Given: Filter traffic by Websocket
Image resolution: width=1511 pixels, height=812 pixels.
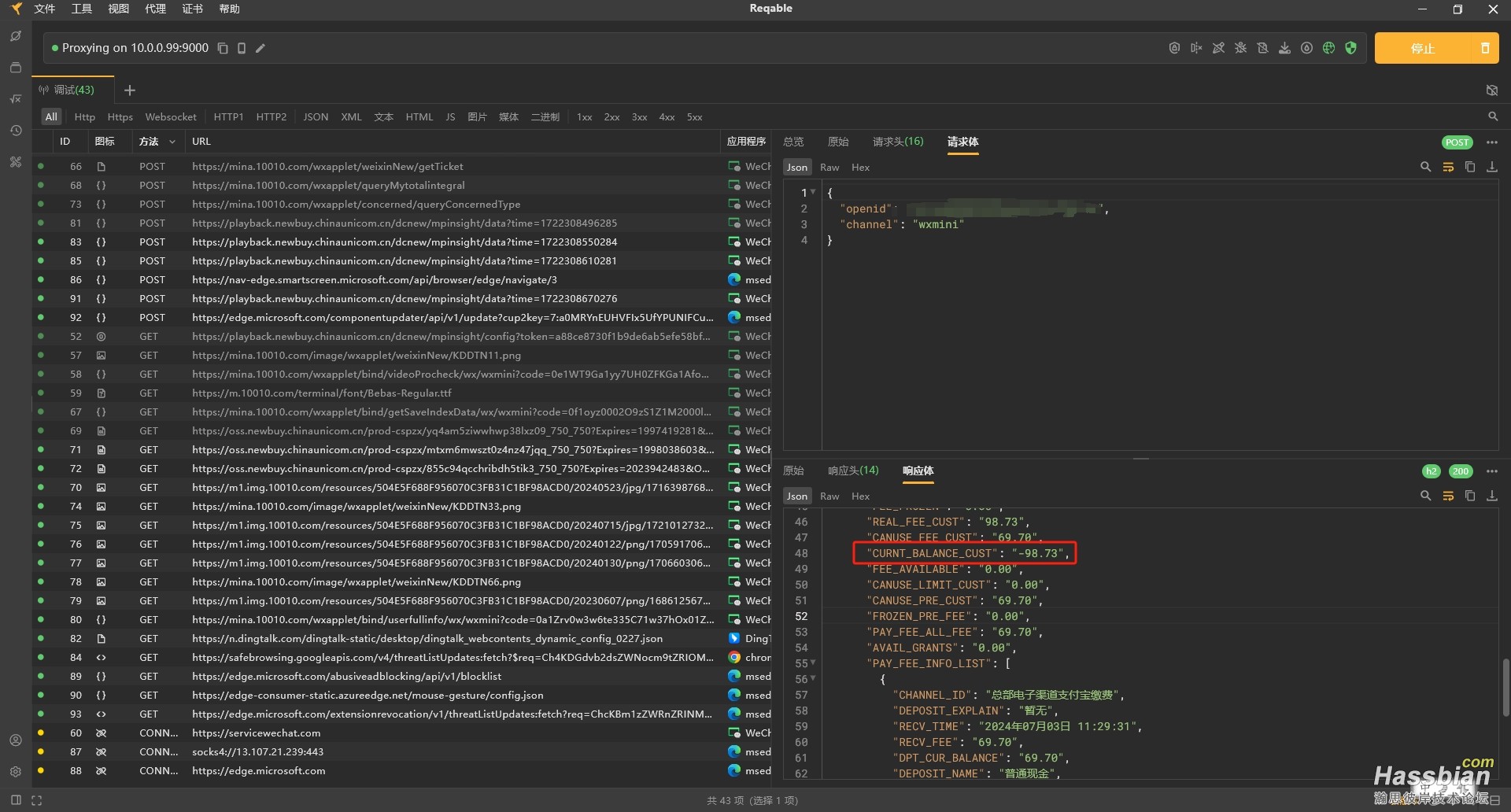Looking at the screenshot, I should (x=171, y=116).
